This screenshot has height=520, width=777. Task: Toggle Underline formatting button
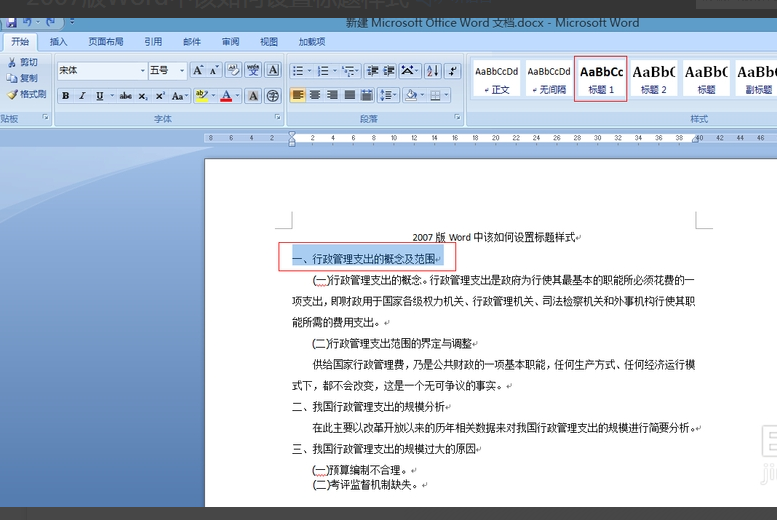100,96
